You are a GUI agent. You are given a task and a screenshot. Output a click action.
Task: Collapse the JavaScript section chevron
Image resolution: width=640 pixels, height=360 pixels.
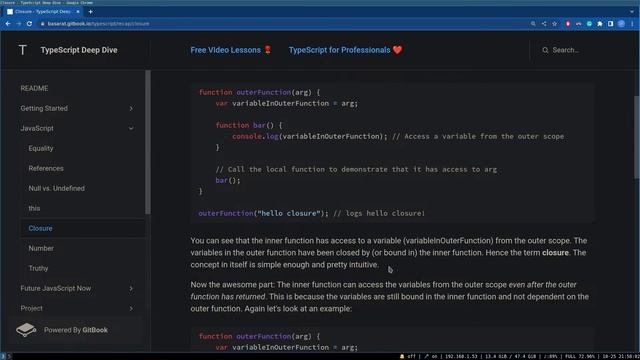(131, 129)
